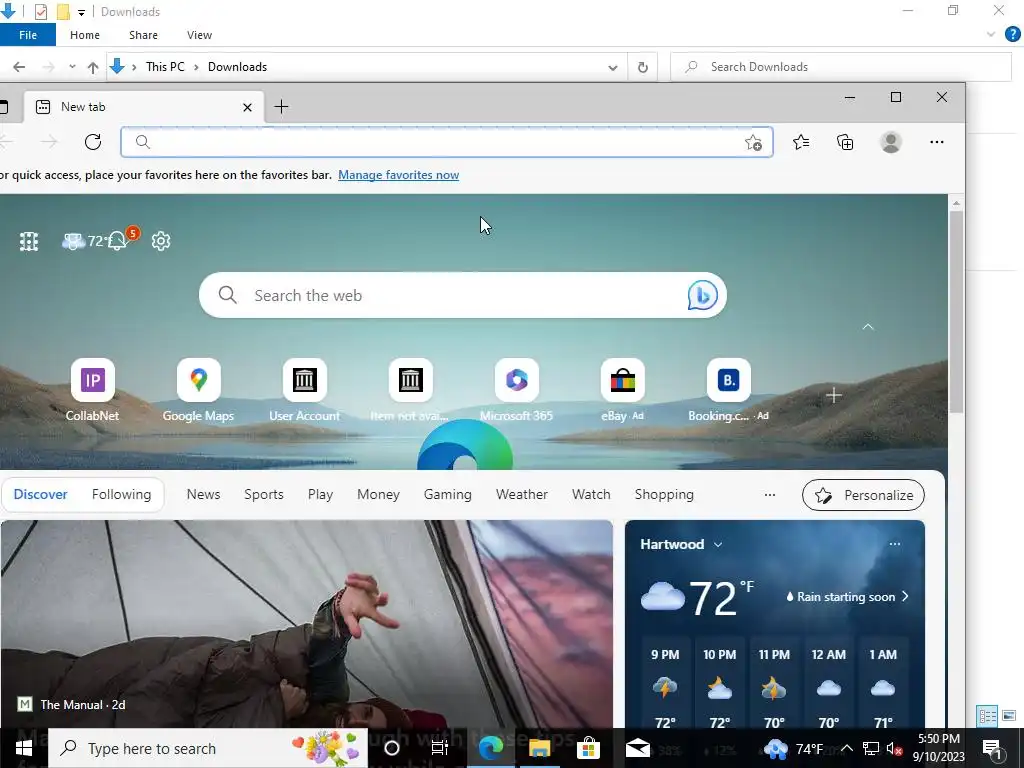Select the Following feed tab

pos(121,494)
